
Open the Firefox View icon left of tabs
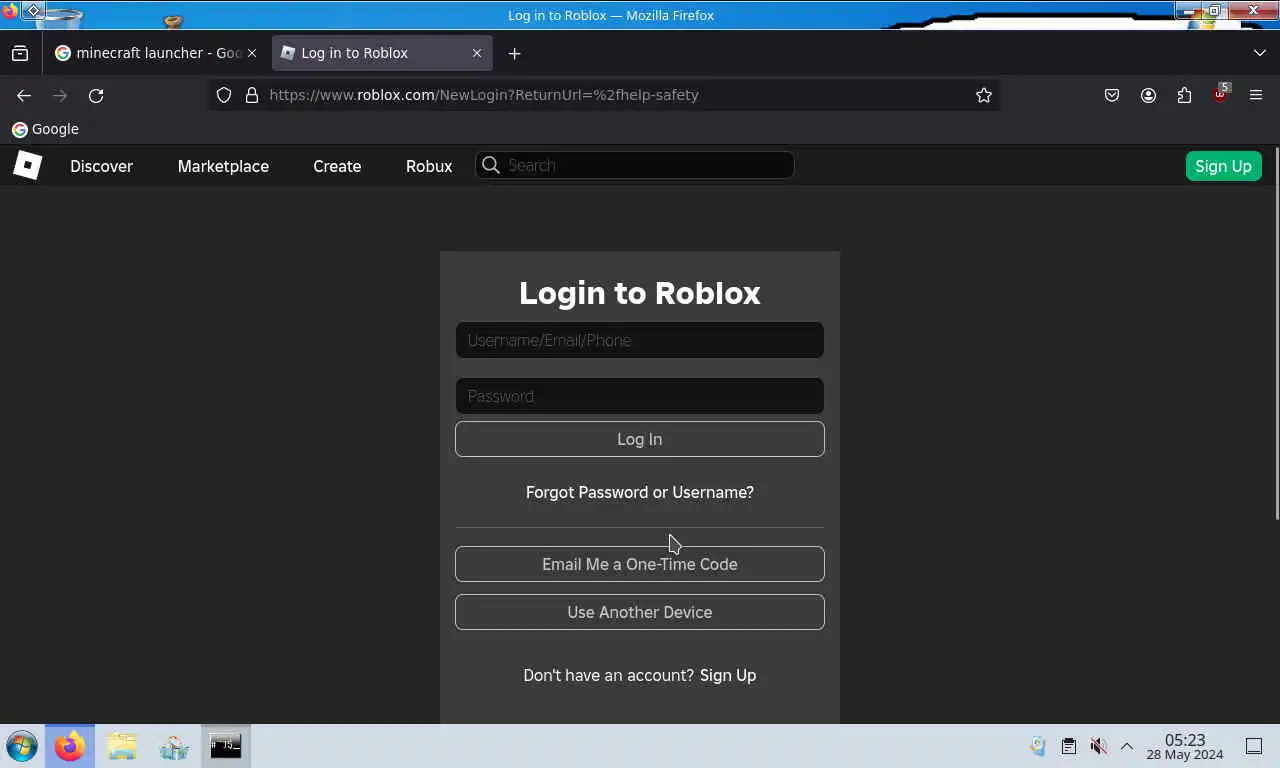[x=20, y=53]
